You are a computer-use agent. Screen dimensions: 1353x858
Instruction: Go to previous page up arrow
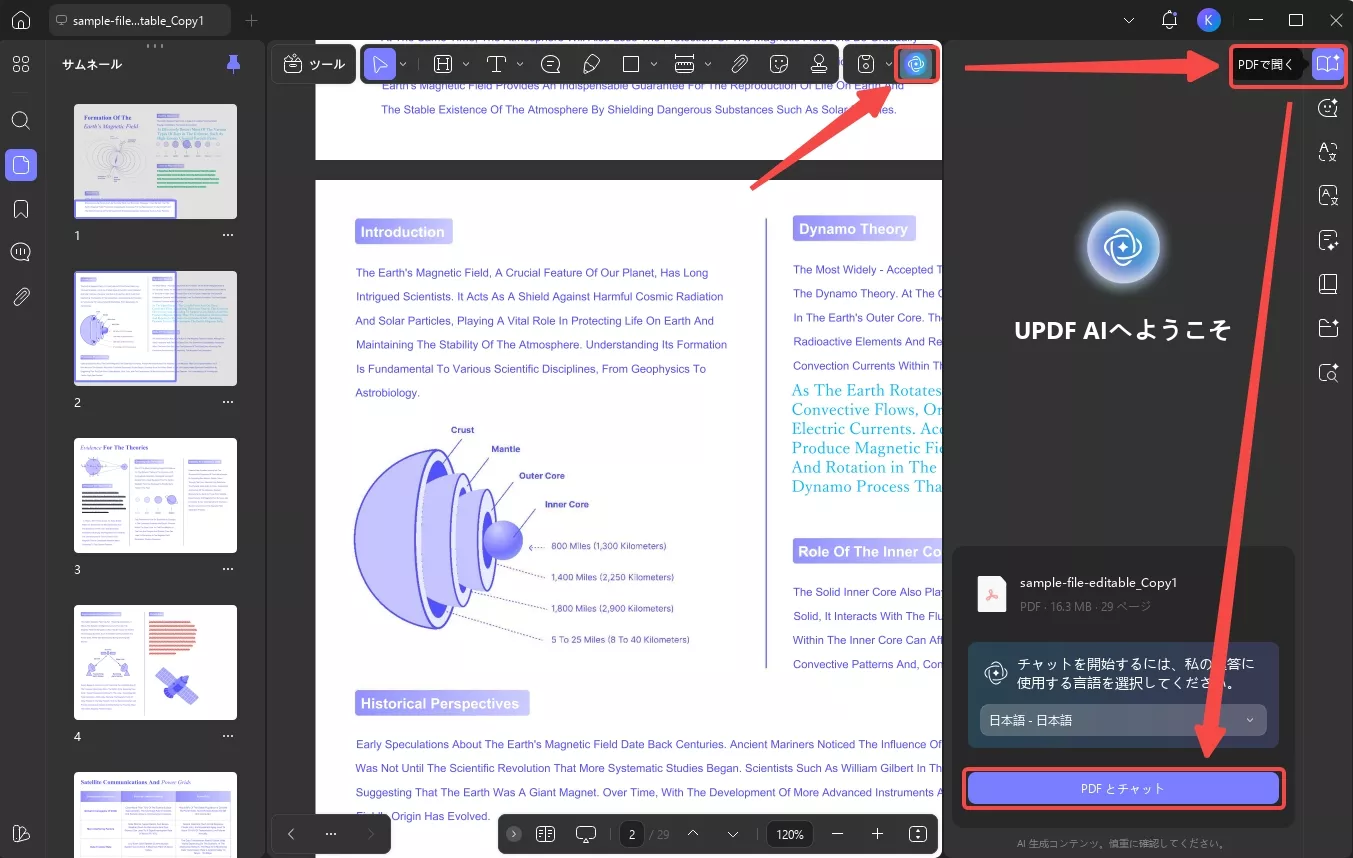[x=692, y=834]
